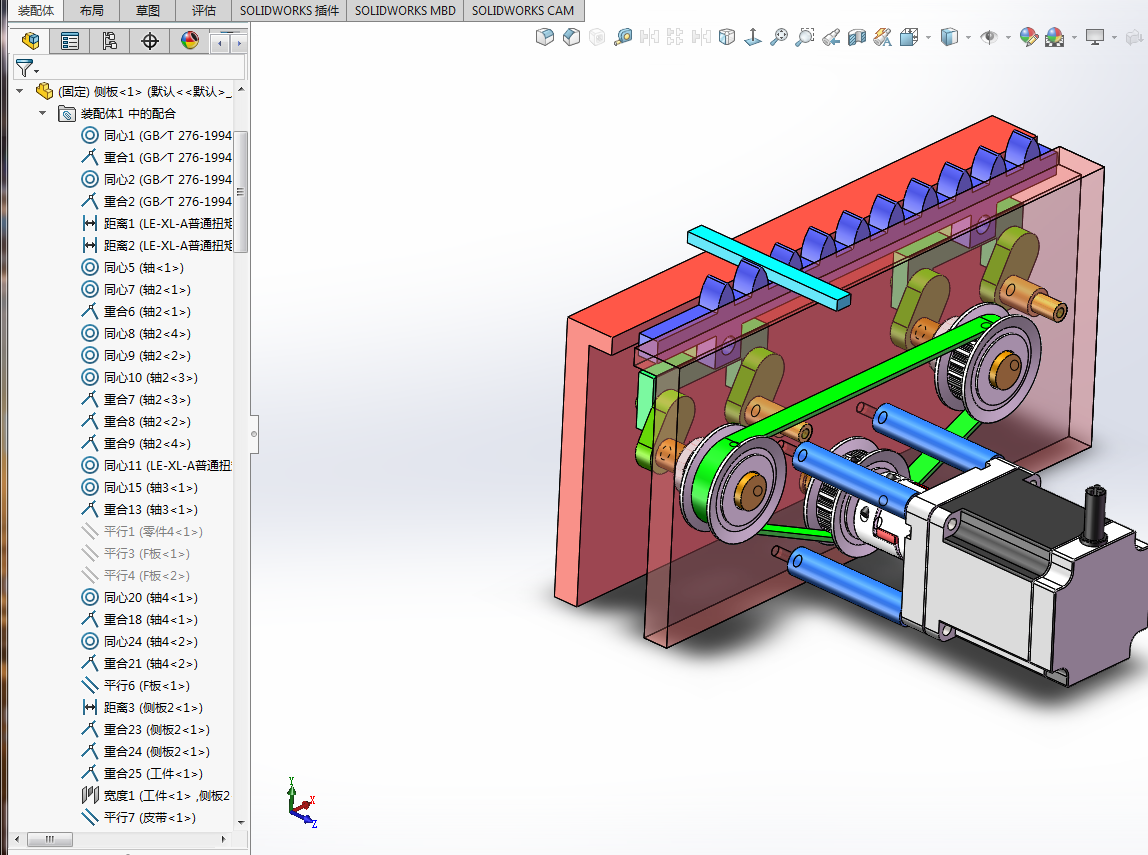The height and width of the screenshot is (855, 1148).
Task: Select the suppressed 平行1 (零件4<1>) mate
Action: click(152, 532)
